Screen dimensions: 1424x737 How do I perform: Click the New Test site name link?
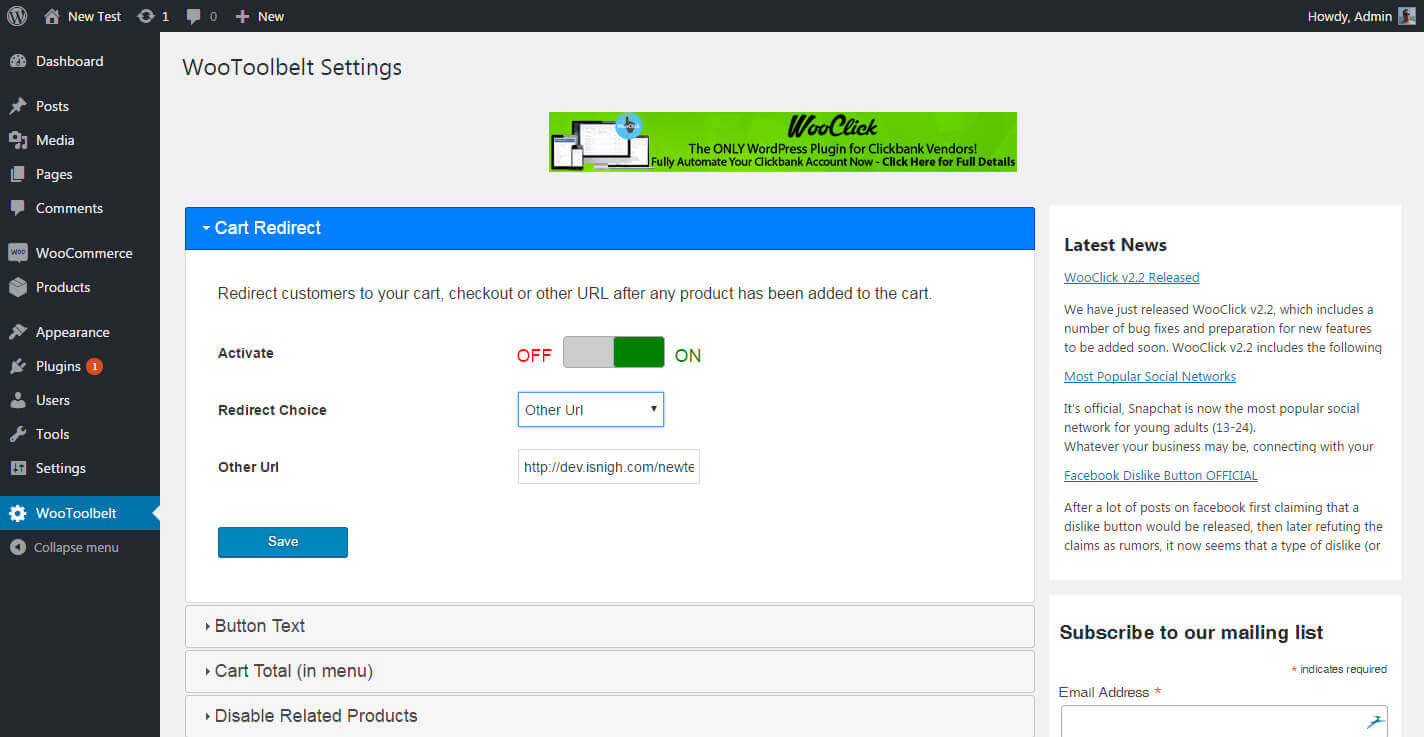click(x=94, y=16)
